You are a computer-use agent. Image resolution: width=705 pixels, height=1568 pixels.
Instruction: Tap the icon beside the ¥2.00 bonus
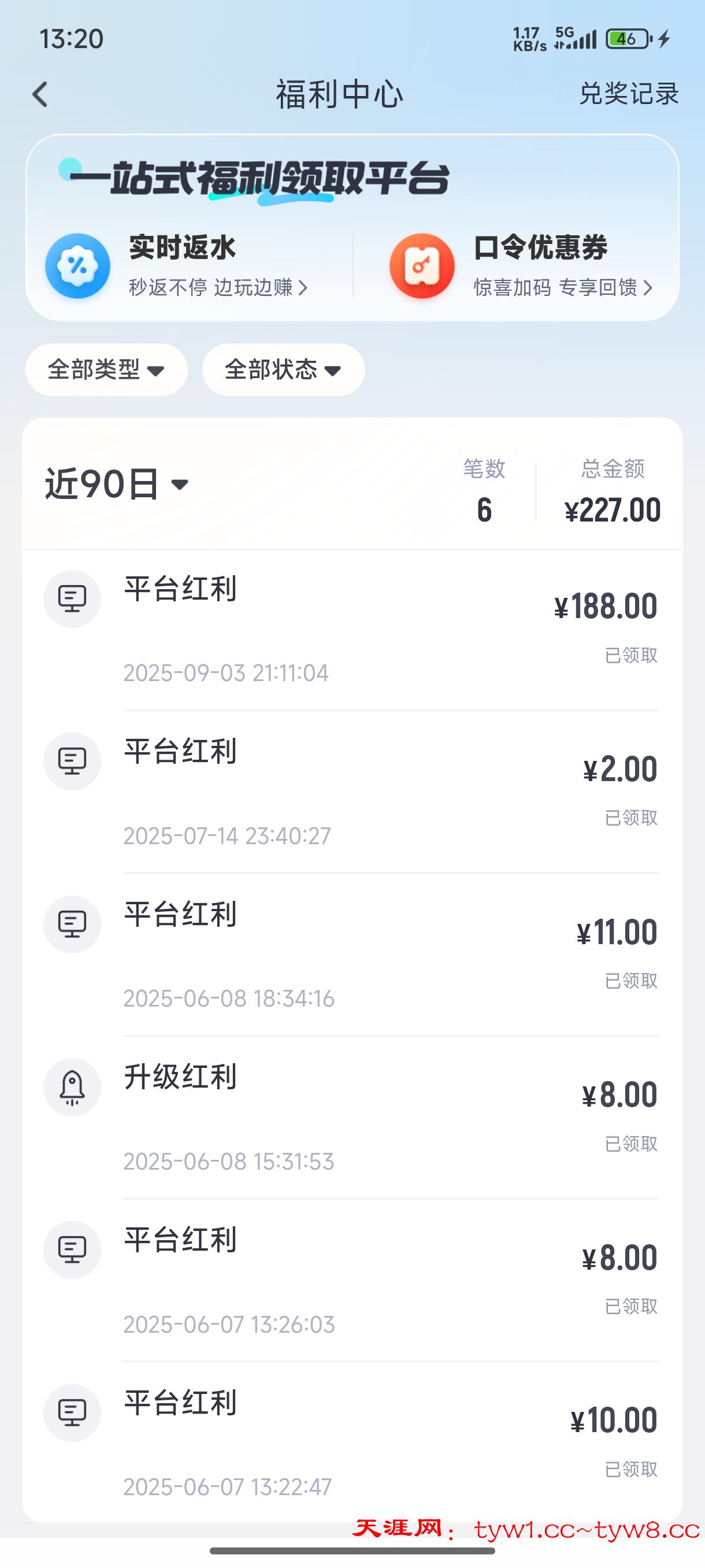72,761
